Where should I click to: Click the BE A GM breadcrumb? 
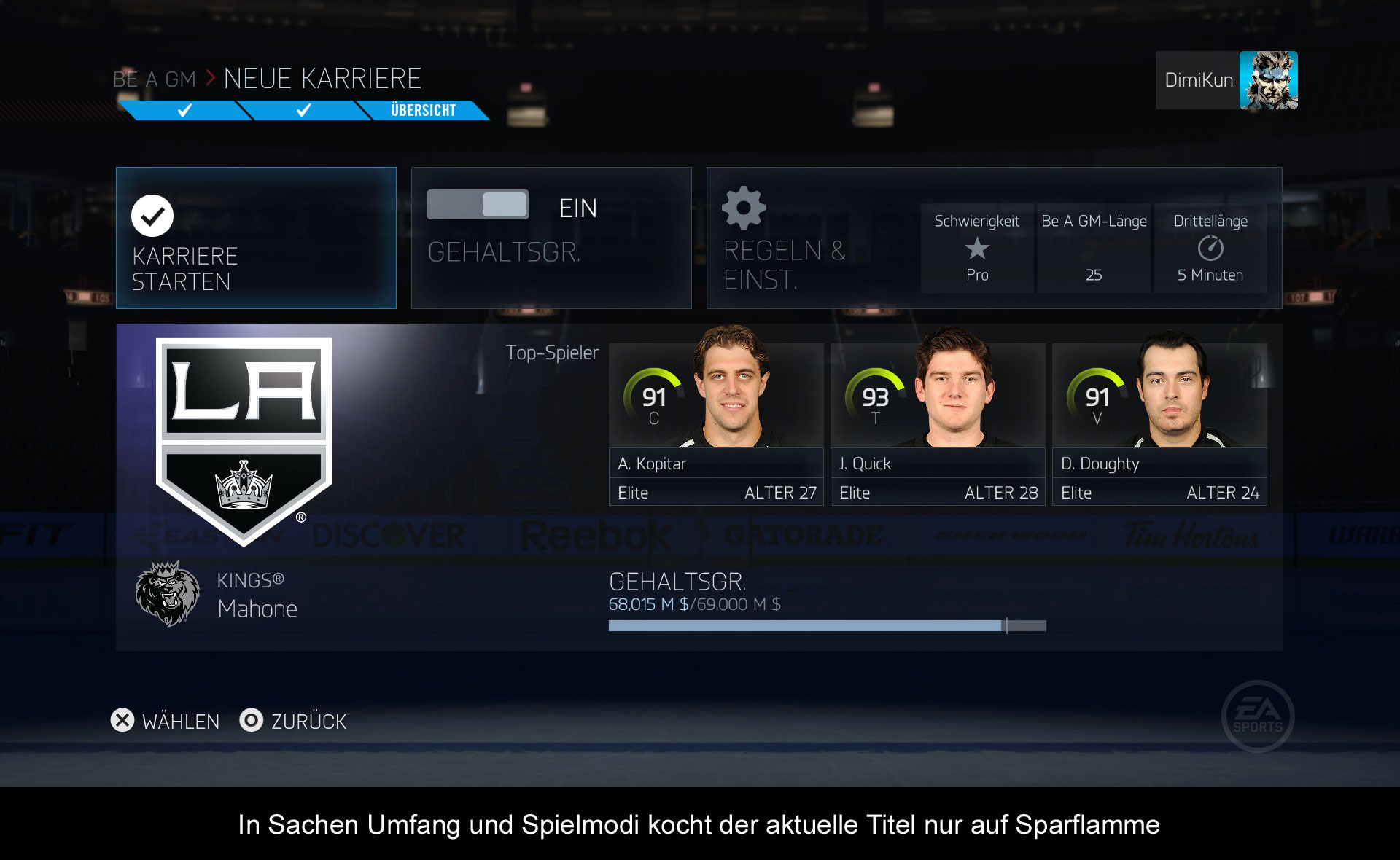[155, 79]
